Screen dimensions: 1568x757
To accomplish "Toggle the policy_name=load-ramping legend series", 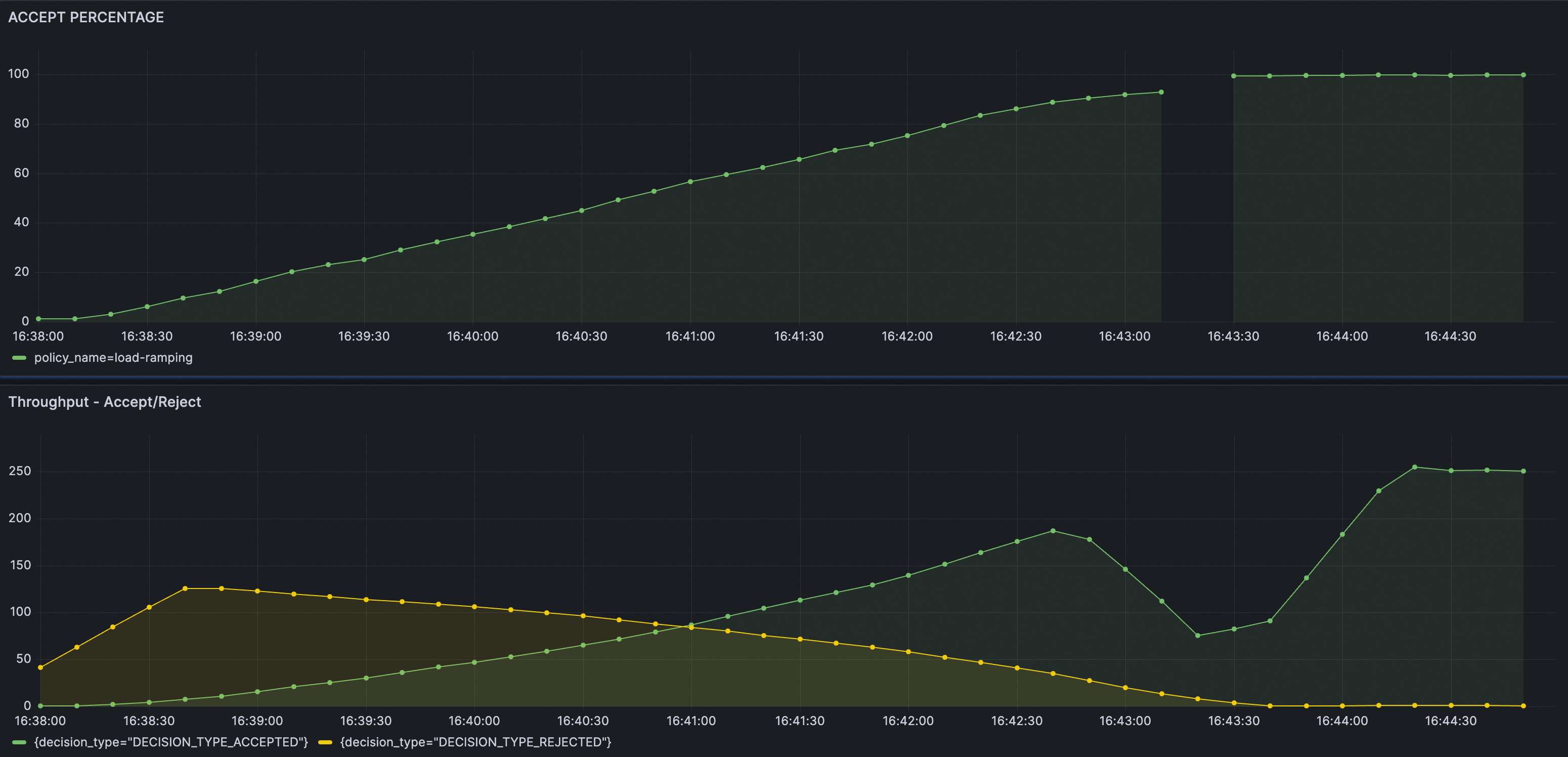I will click(113, 357).
